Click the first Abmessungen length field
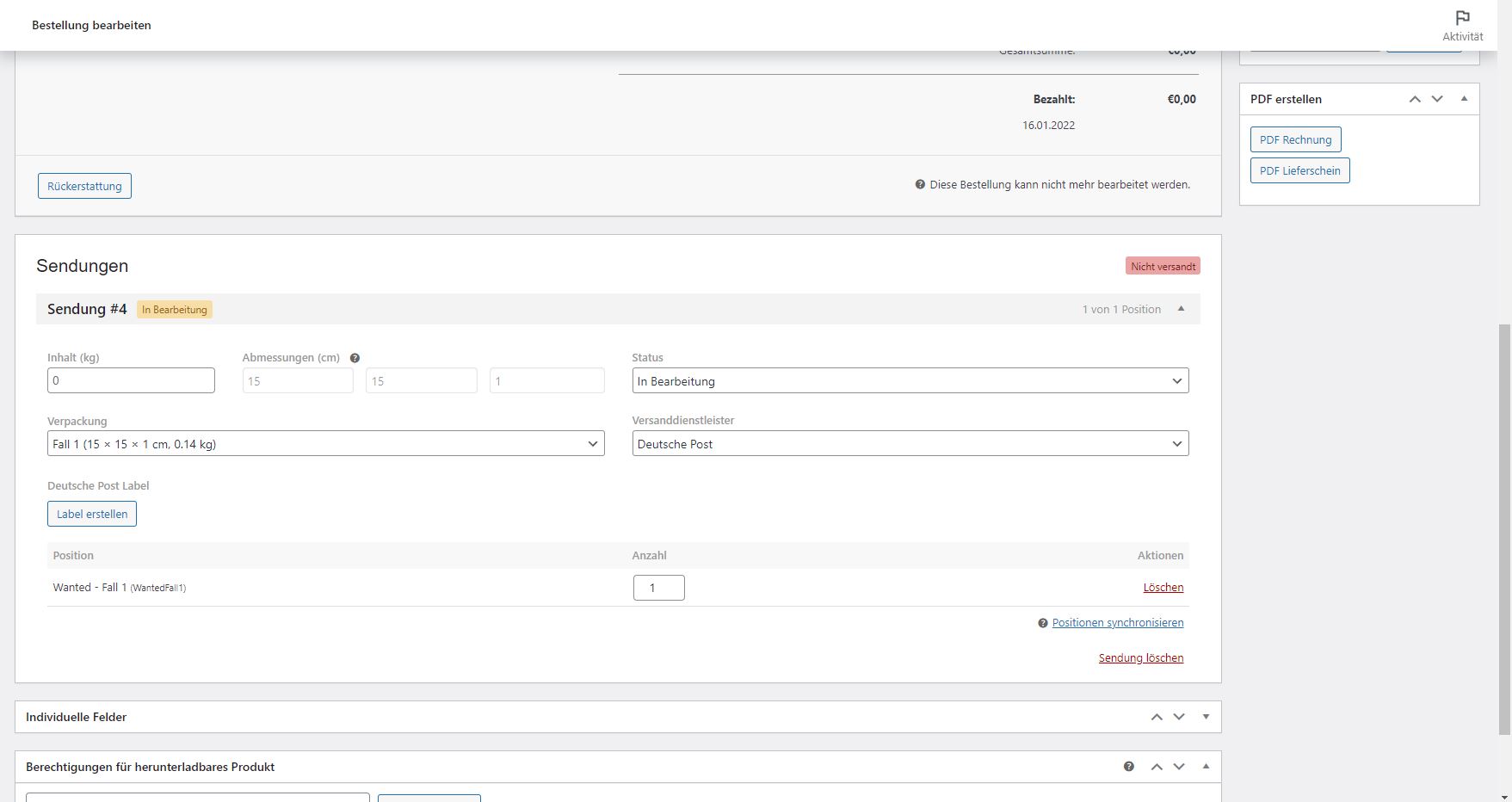This screenshot has height=802, width=1512. (298, 380)
